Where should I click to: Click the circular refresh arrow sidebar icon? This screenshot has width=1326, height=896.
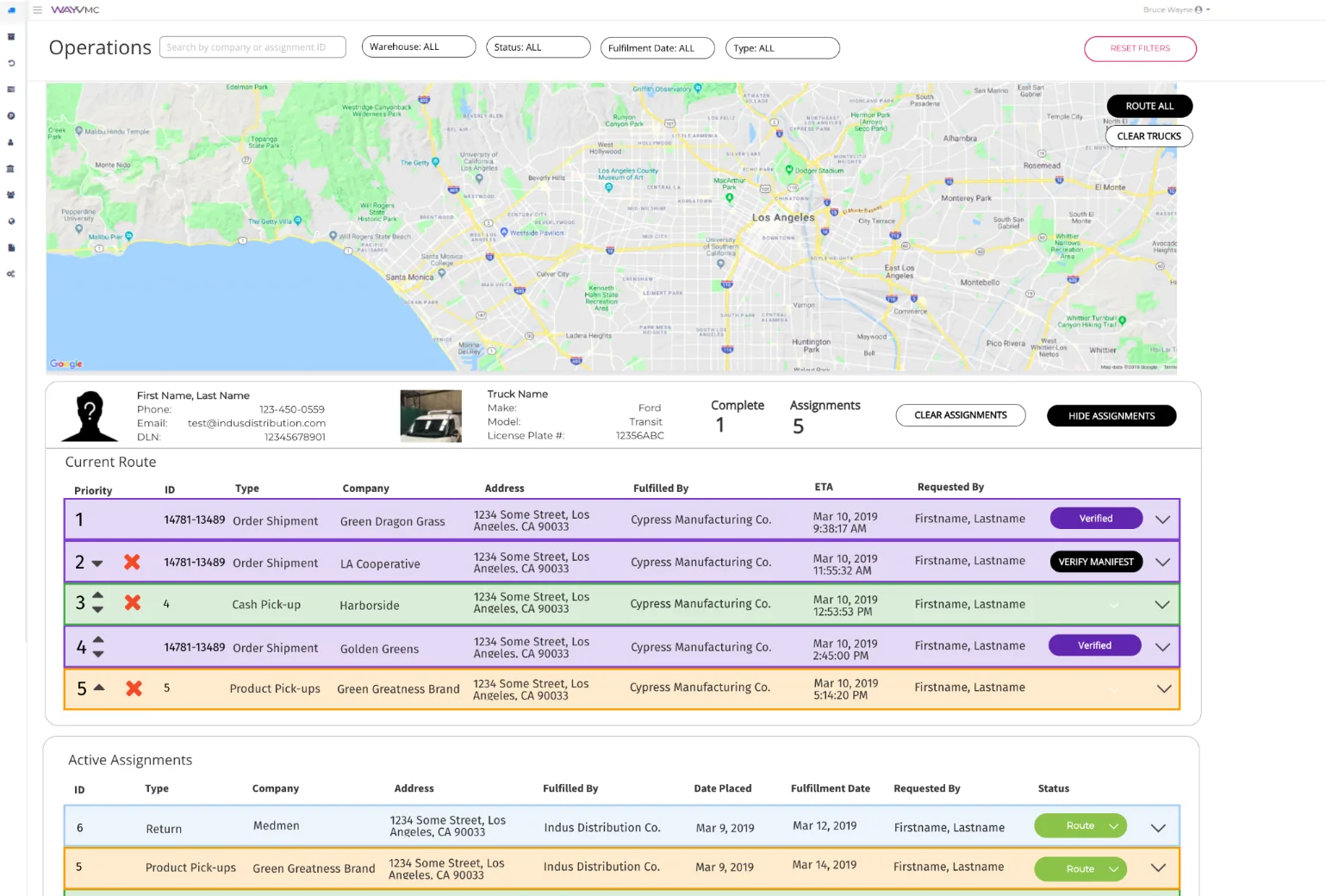pyautogui.click(x=11, y=63)
